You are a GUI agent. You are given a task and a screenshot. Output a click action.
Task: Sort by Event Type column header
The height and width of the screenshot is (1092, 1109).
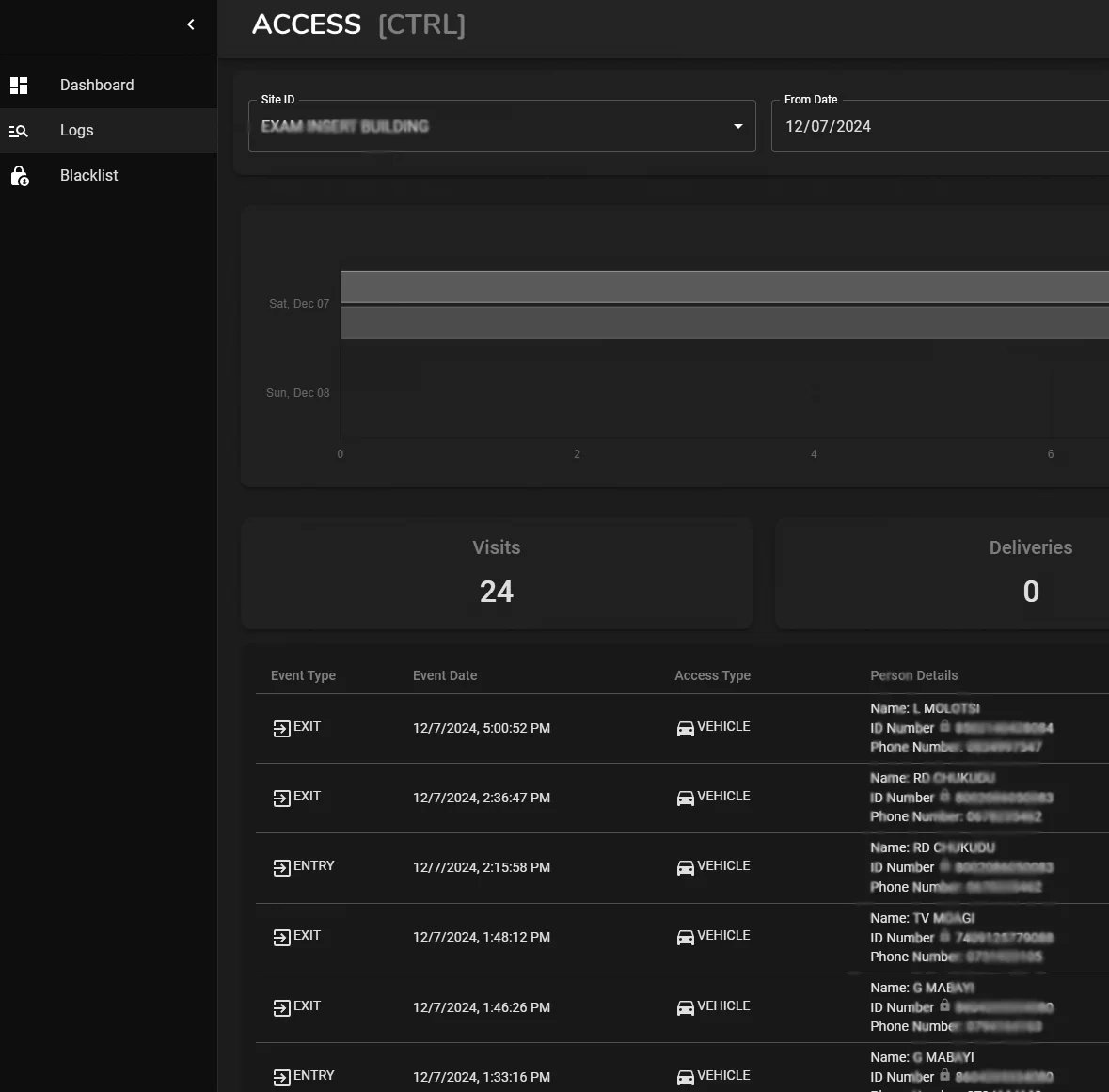[303, 675]
